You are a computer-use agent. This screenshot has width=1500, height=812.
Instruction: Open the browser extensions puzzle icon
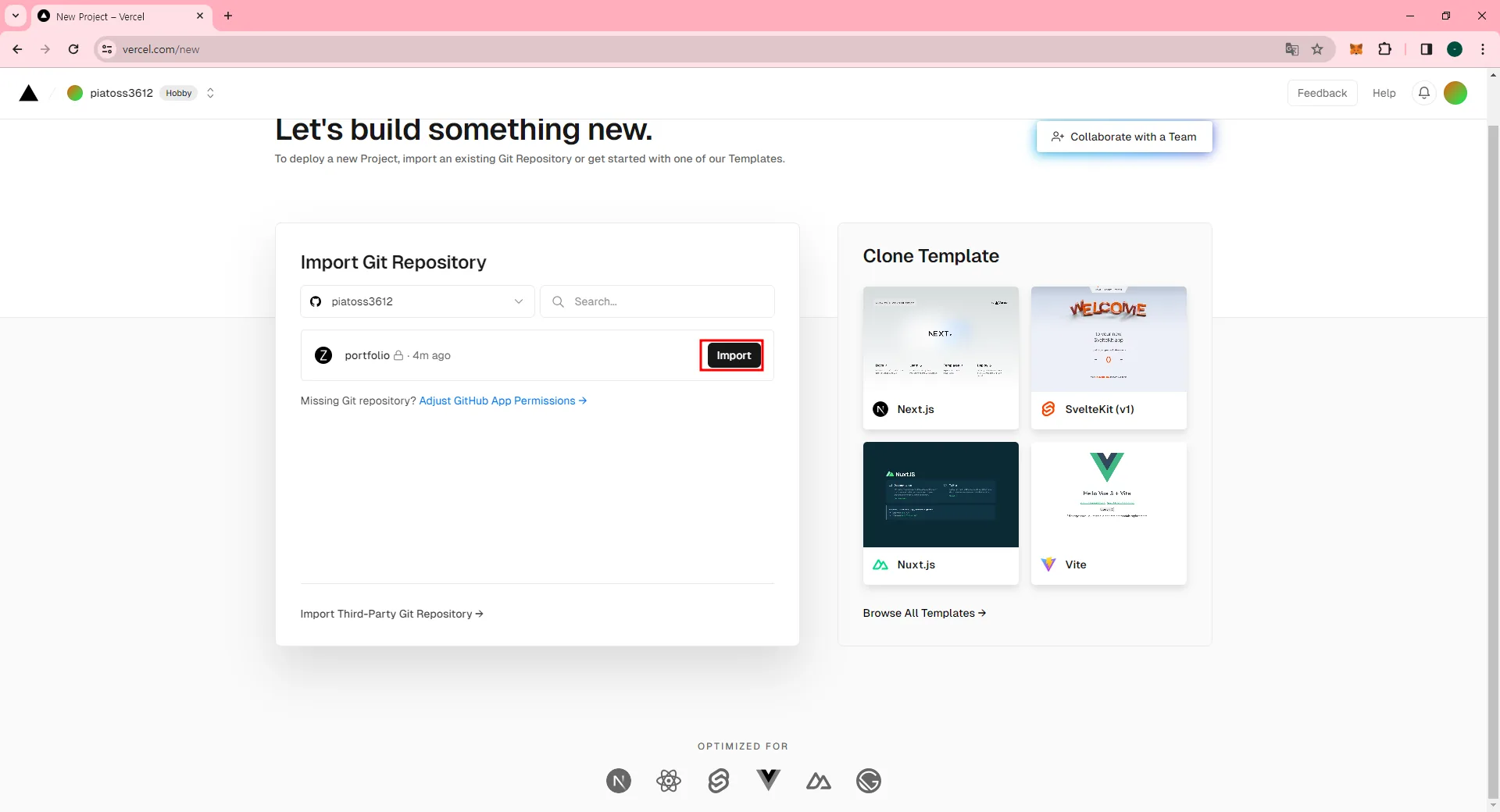coord(1384,49)
